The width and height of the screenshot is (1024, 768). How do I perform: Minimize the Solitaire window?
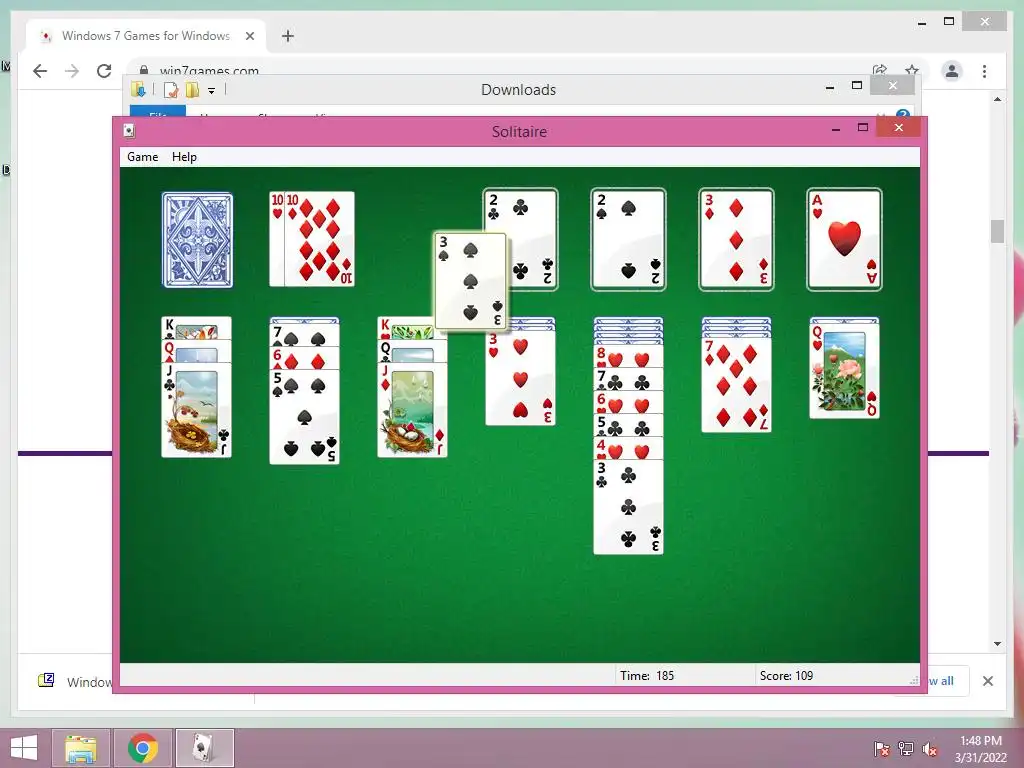tap(835, 129)
